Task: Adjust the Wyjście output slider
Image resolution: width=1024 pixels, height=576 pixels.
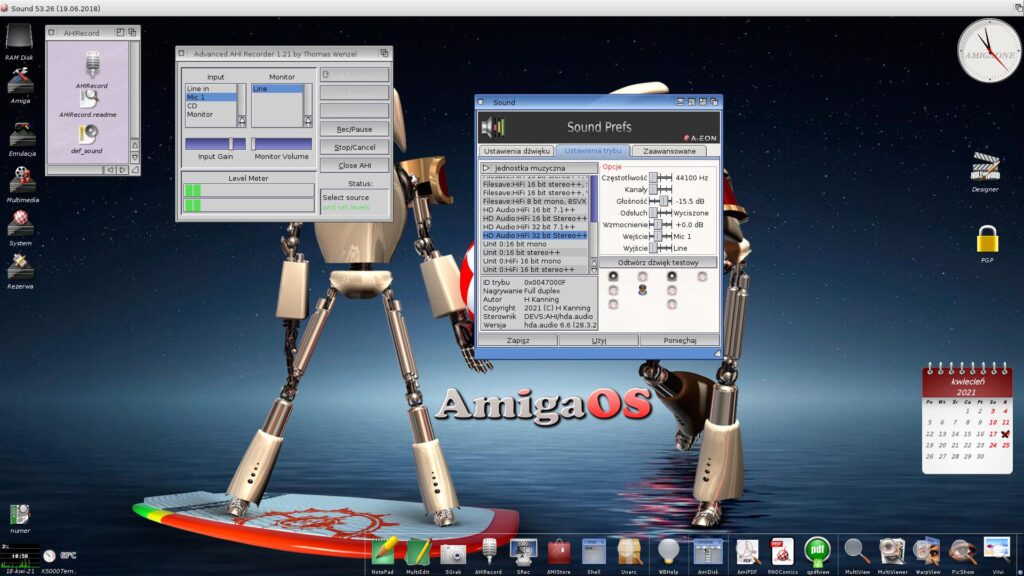Action: pyautogui.click(x=661, y=248)
